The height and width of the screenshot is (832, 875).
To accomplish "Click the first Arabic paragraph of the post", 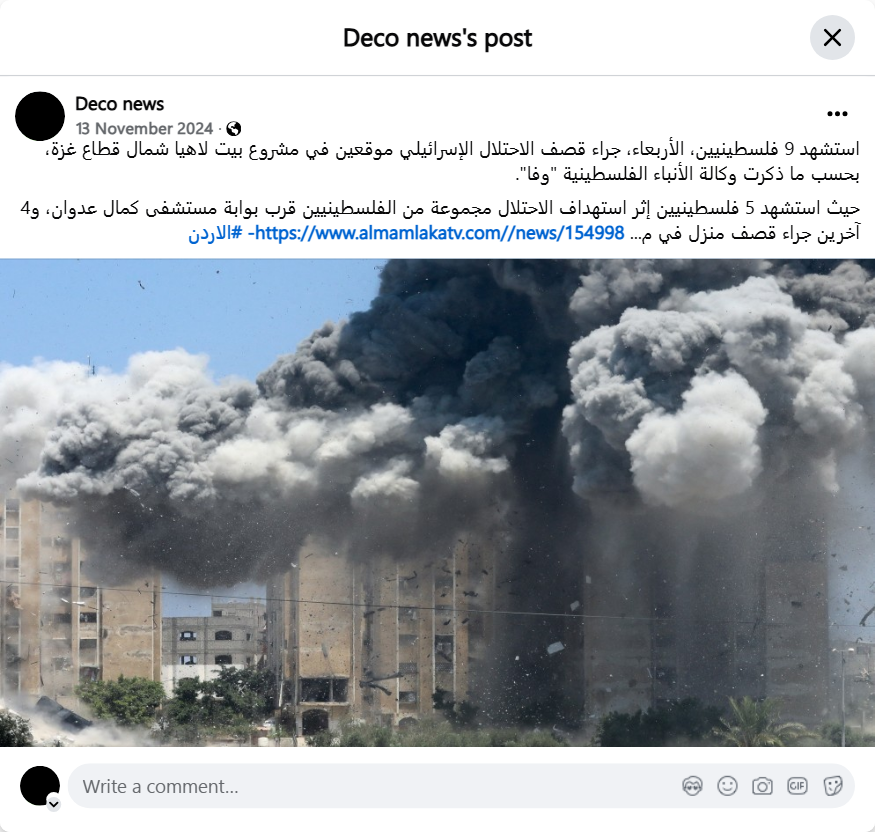I will (453, 161).
